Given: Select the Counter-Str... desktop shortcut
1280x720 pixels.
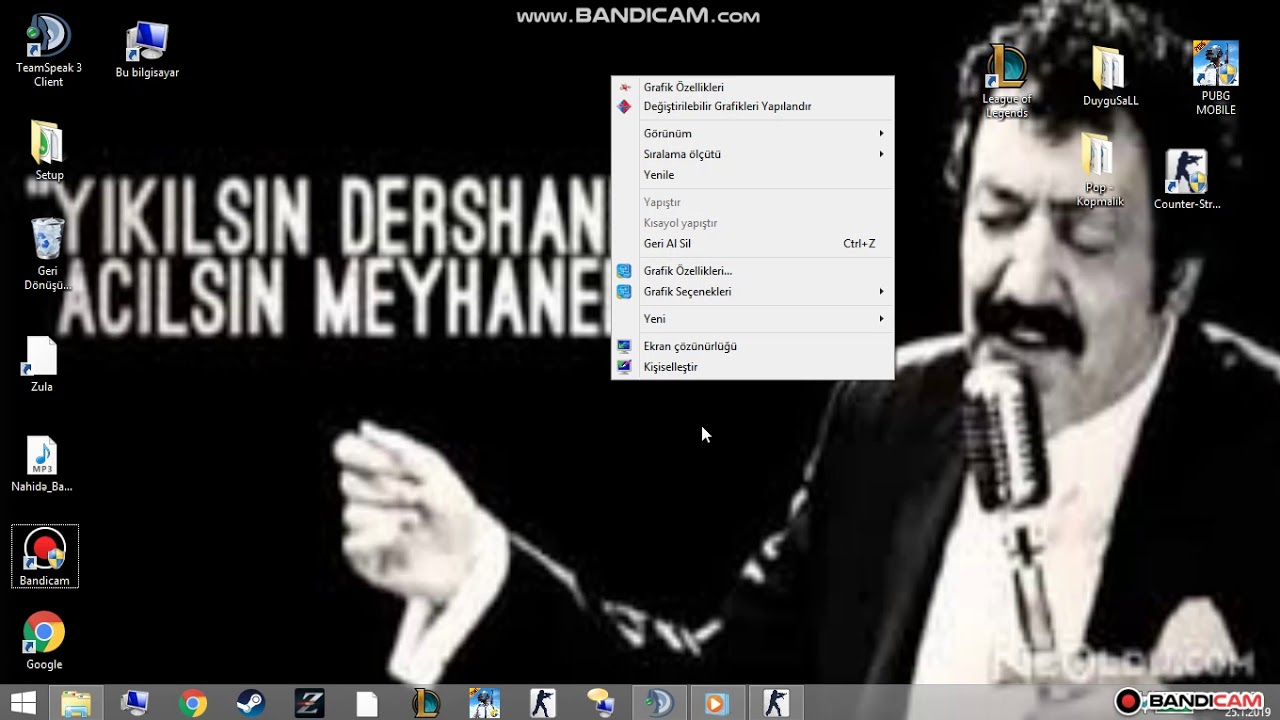Looking at the screenshot, I should click(1187, 180).
